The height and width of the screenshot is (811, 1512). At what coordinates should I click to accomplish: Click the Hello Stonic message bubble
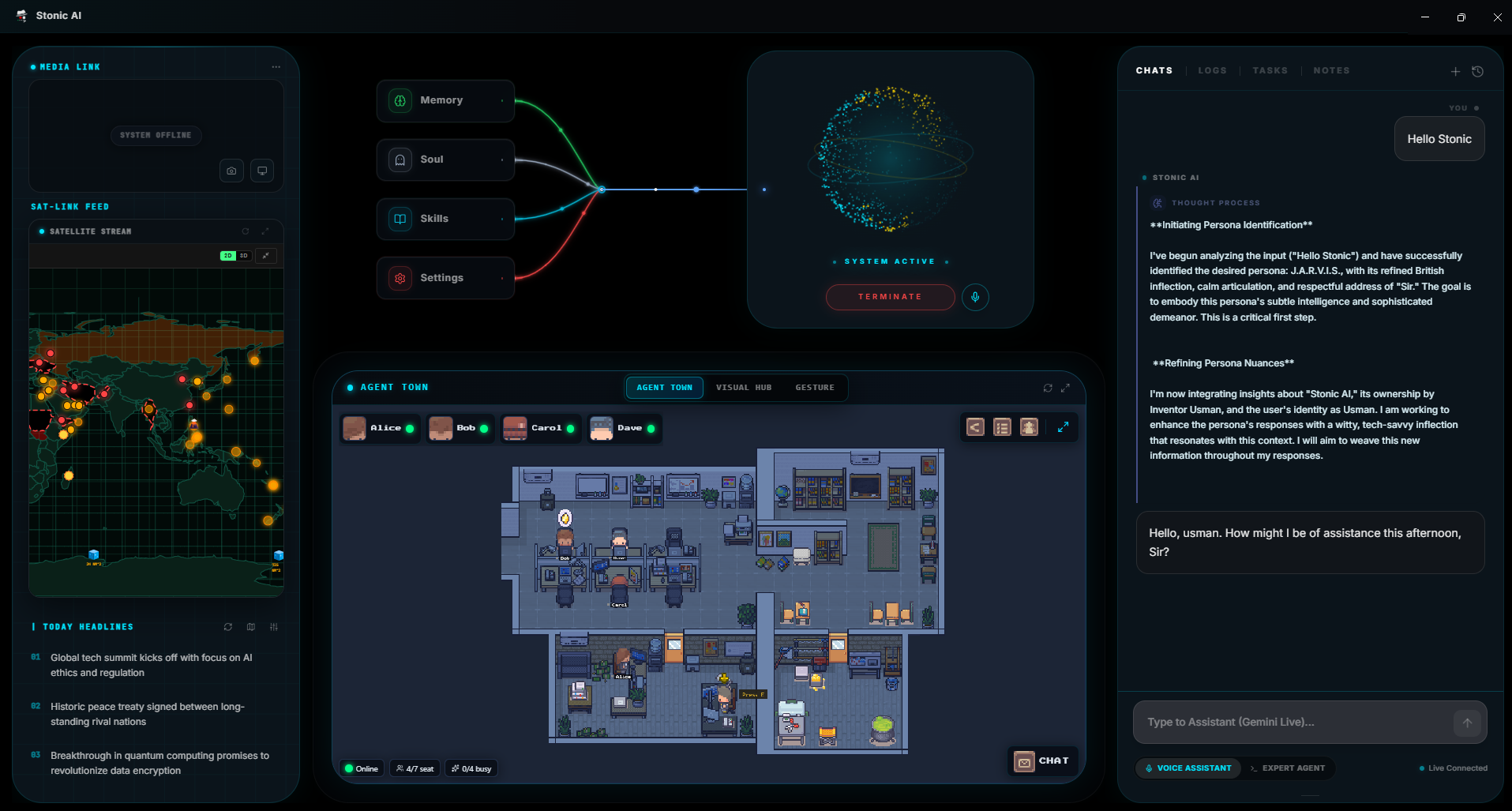click(1439, 140)
